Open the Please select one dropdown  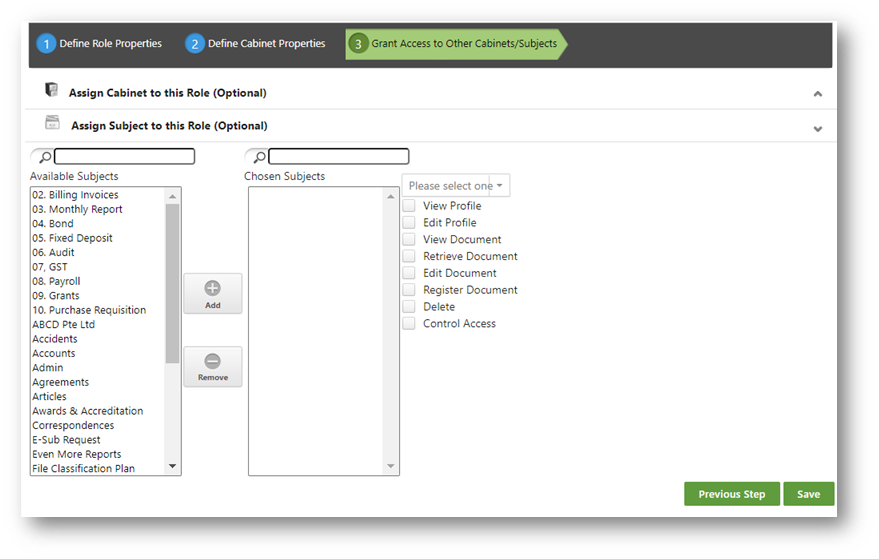pos(456,186)
